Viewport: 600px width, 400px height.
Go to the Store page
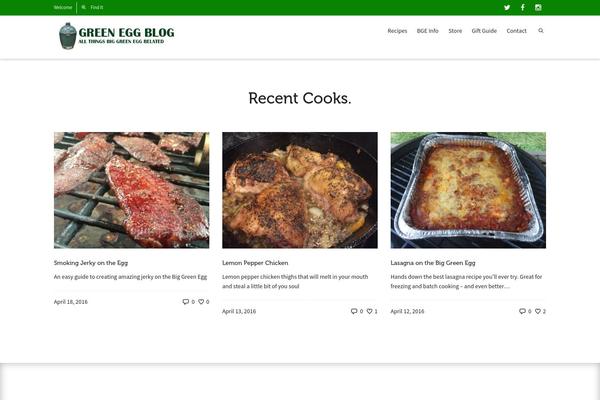click(455, 31)
